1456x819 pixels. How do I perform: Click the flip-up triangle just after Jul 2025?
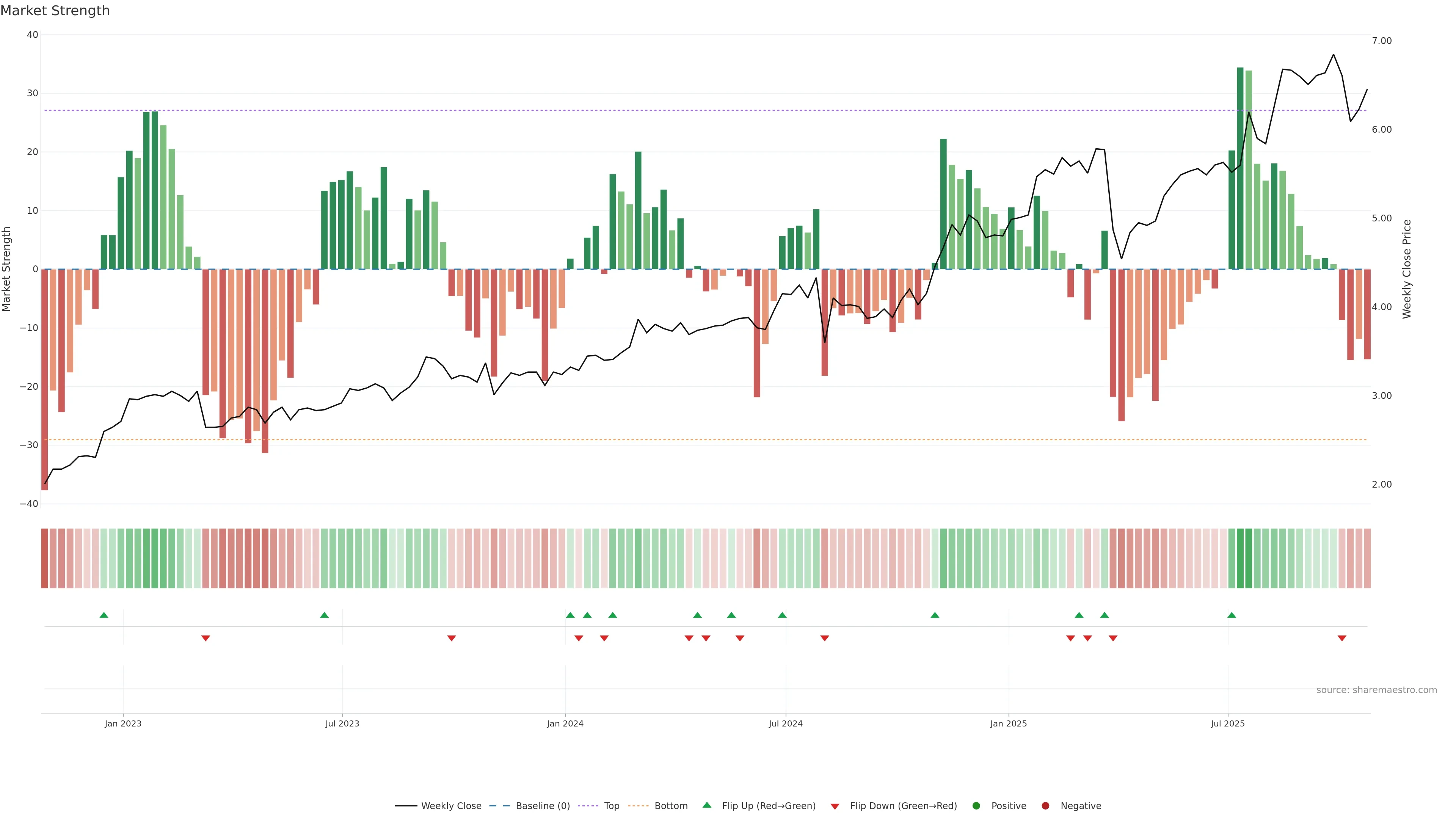tap(1232, 615)
